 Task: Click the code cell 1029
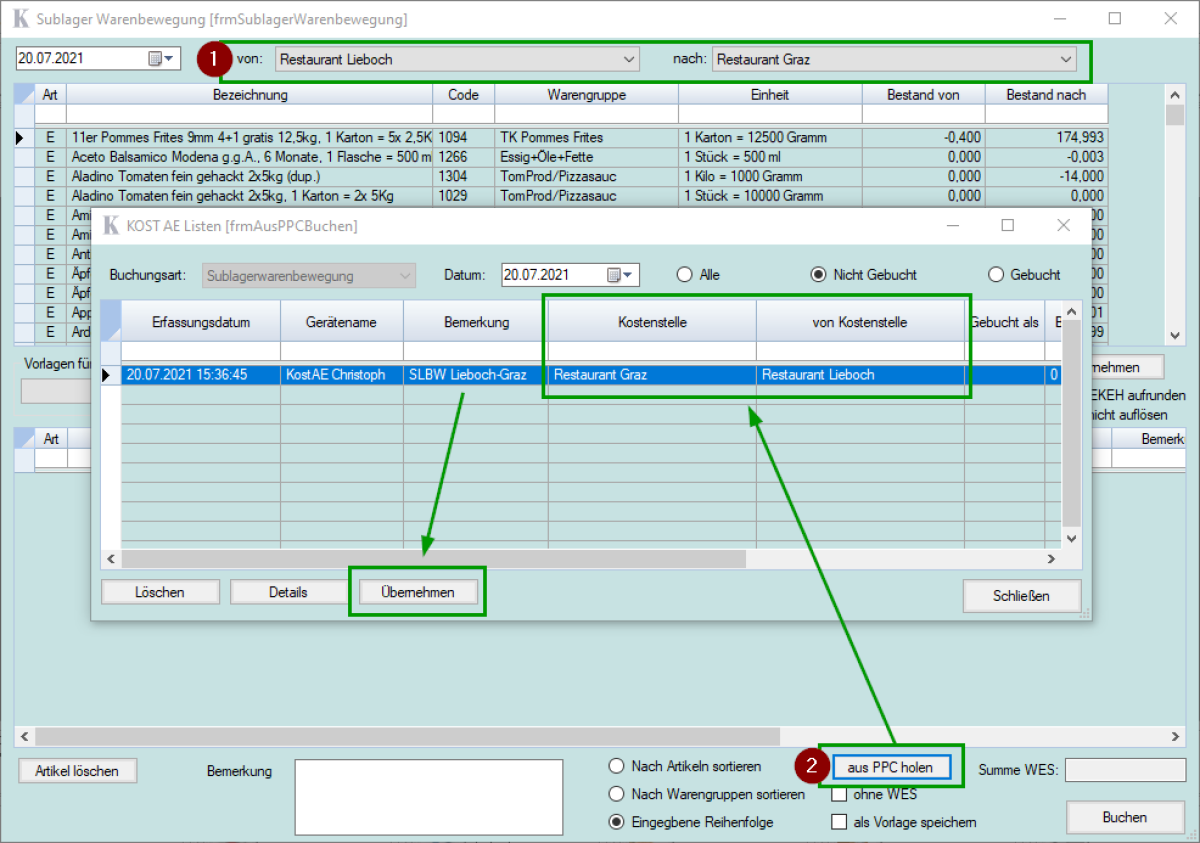[464, 196]
